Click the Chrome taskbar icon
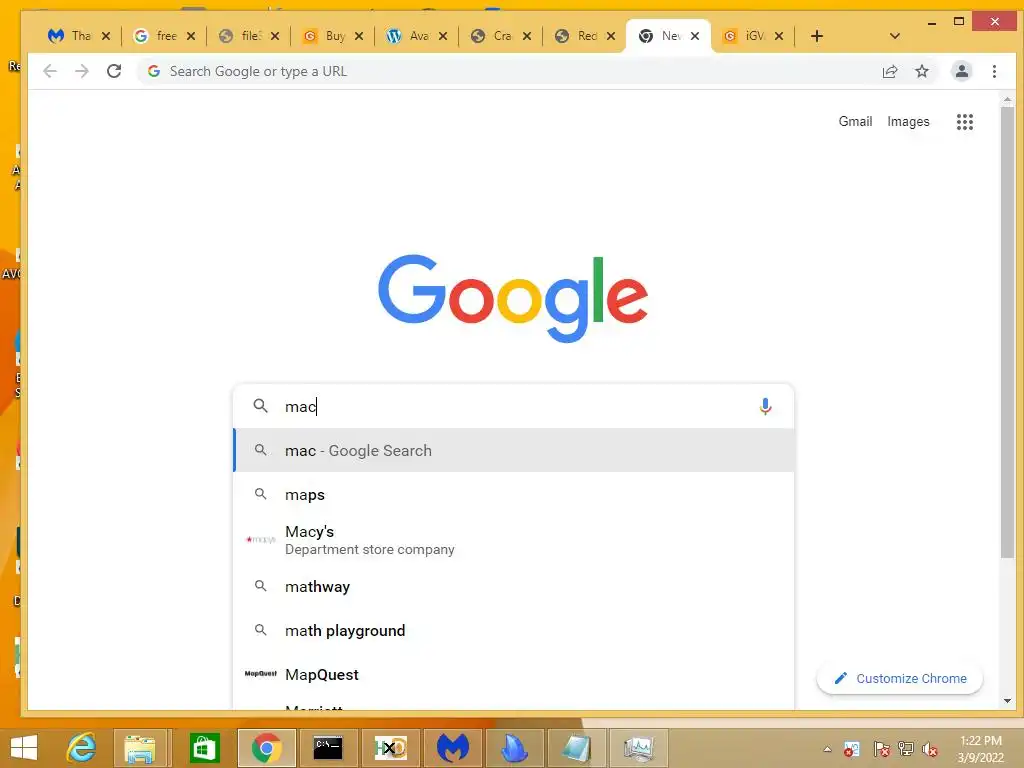This screenshot has width=1024, height=768. click(266, 748)
